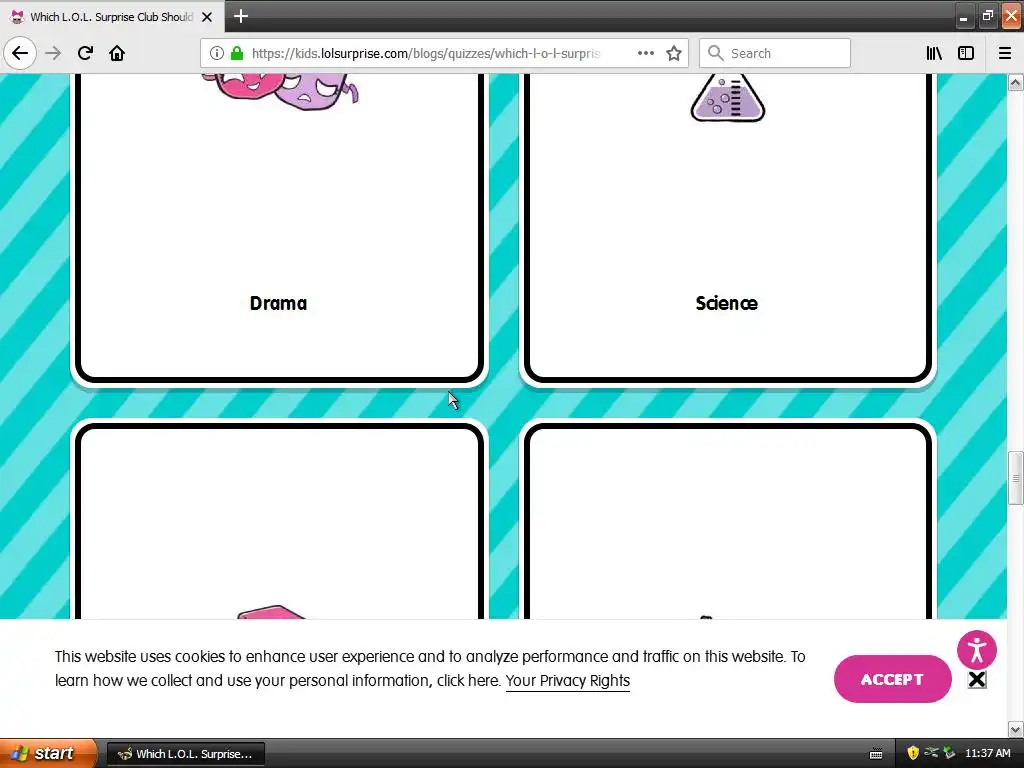Screen dimensions: 1024x768
Task: Toggle the sidebar view icon
Action: pos(966,54)
